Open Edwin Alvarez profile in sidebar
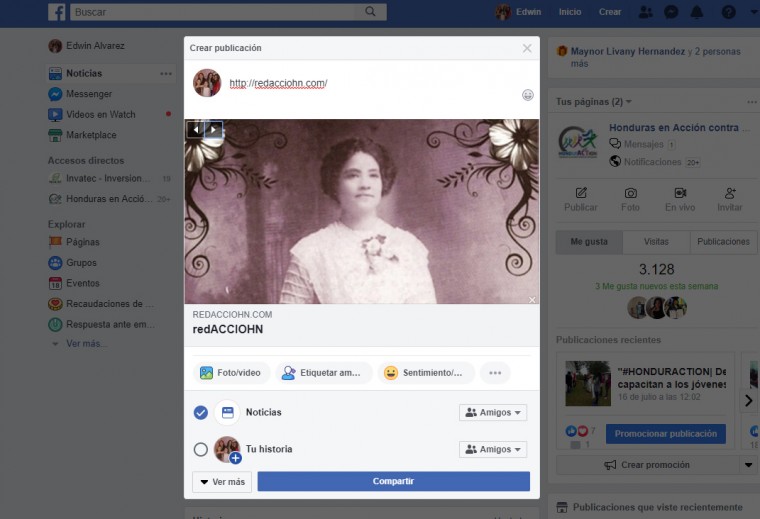Screen dimensions: 760x519 click(87, 46)
